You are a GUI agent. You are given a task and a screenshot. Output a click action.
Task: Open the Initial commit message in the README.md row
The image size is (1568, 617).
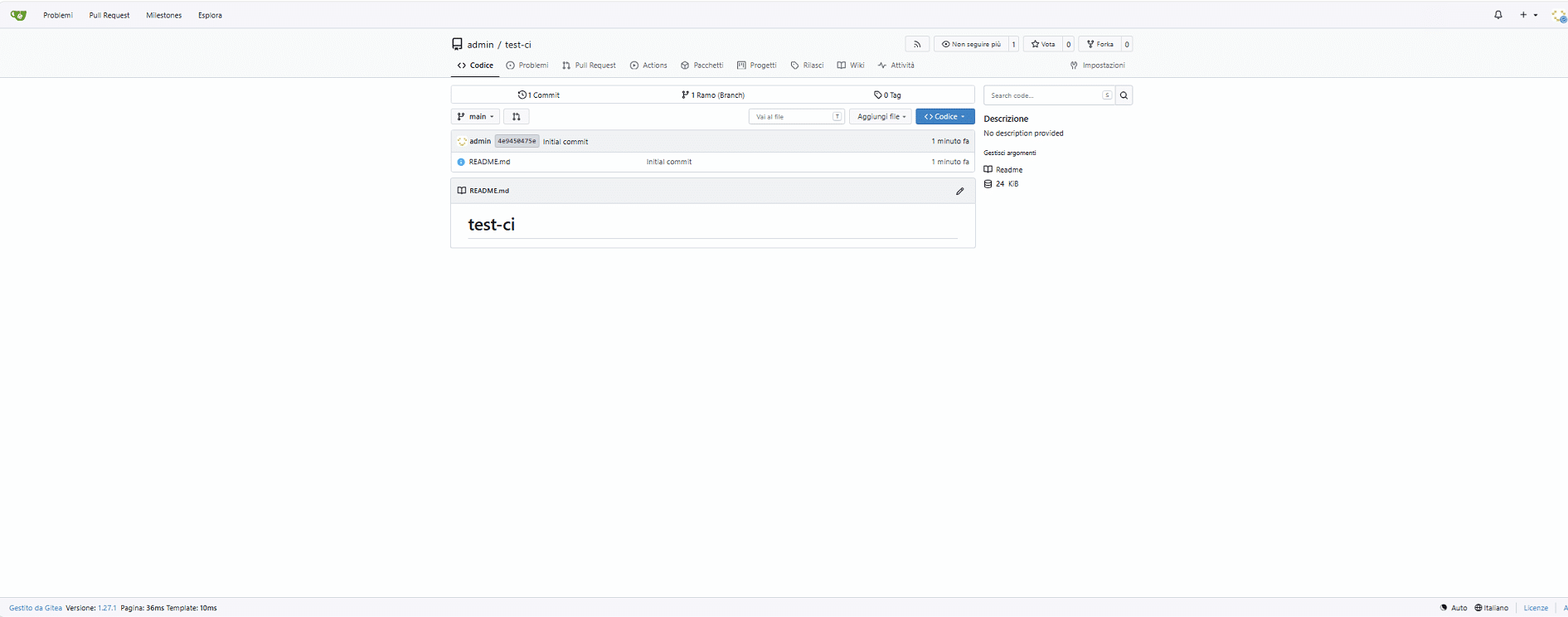click(669, 162)
